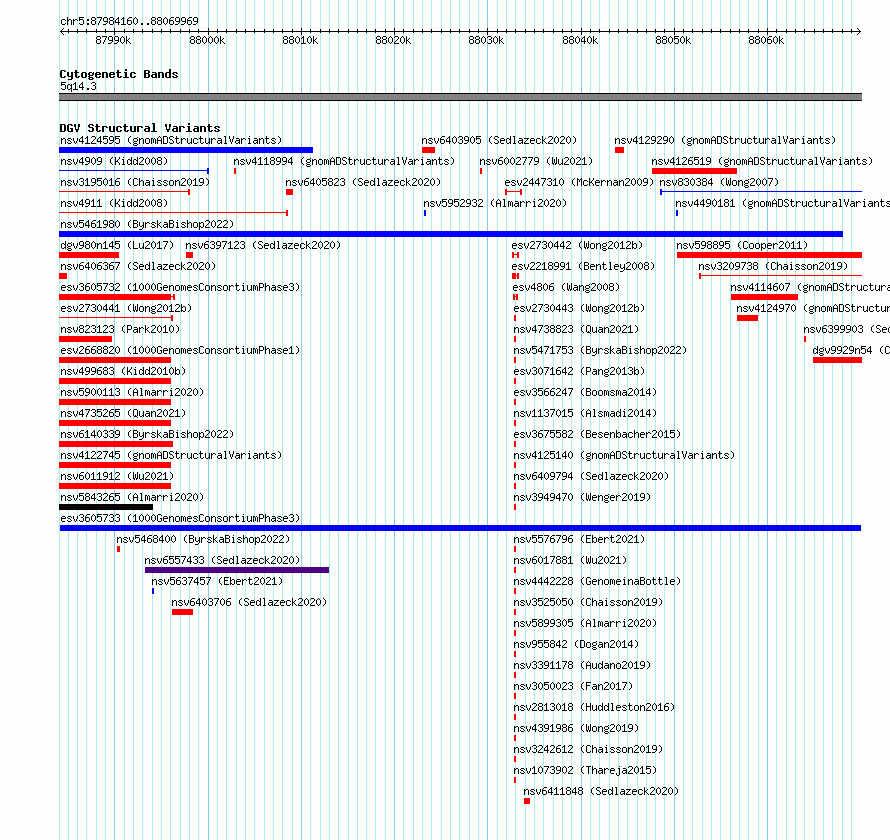Open esv2730441 (Wong2012b) variant
Screen dimensions: 890x840
click(x=126, y=308)
